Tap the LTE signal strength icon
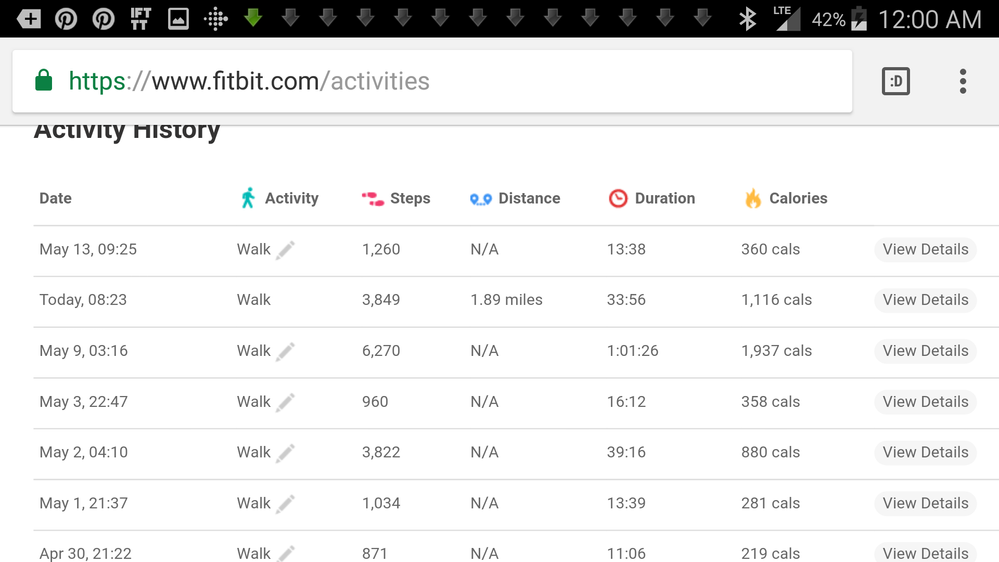 pyautogui.click(x=786, y=18)
